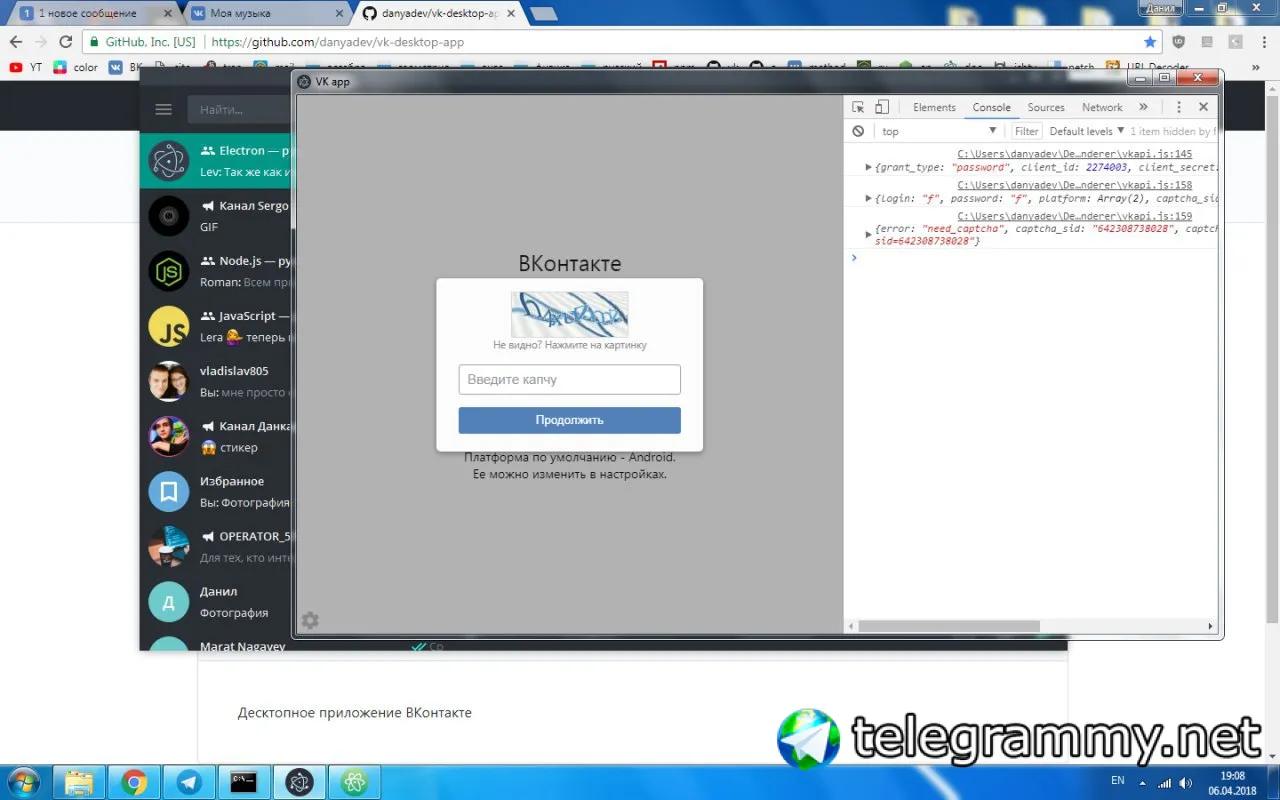Go back in the Chrome browser
Image resolution: width=1280 pixels, height=800 pixels.
click(x=16, y=42)
